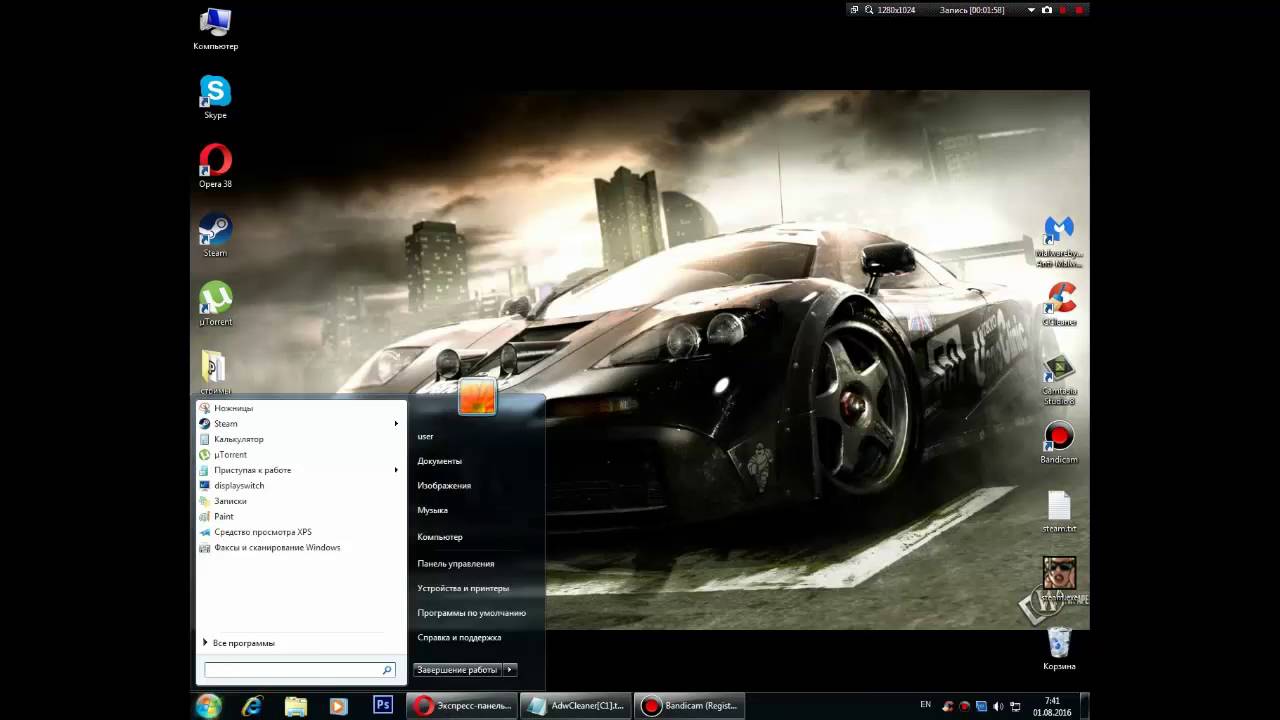The height and width of the screenshot is (720, 1280).
Task: Launch µTorrent from the Start menu list
Action: click(x=301, y=455)
